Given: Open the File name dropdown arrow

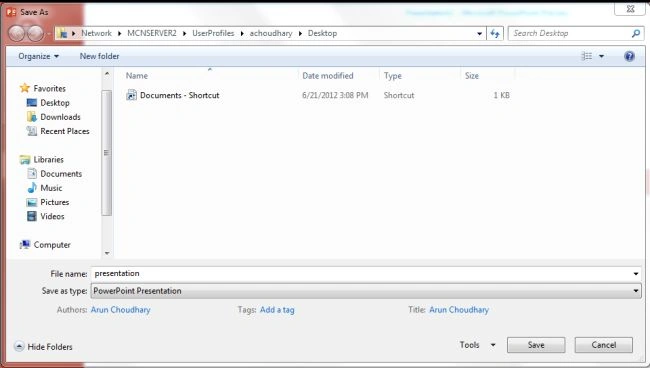Looking at the screenshot, I should coord(635,274).
